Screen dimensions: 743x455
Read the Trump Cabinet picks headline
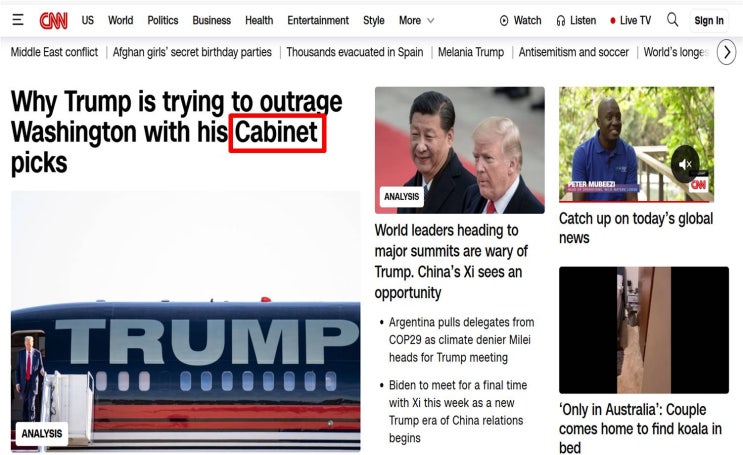[x=176, y=132]
